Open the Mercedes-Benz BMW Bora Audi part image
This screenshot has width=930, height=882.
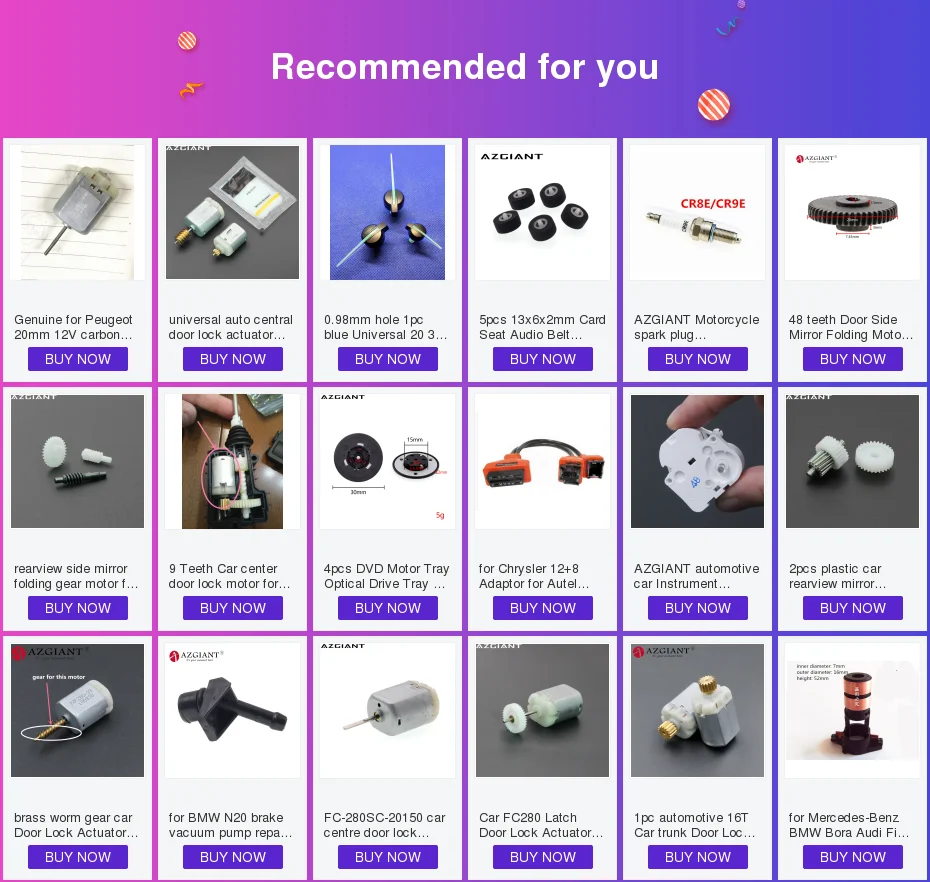pyautogui.click(x=852, y=711)
